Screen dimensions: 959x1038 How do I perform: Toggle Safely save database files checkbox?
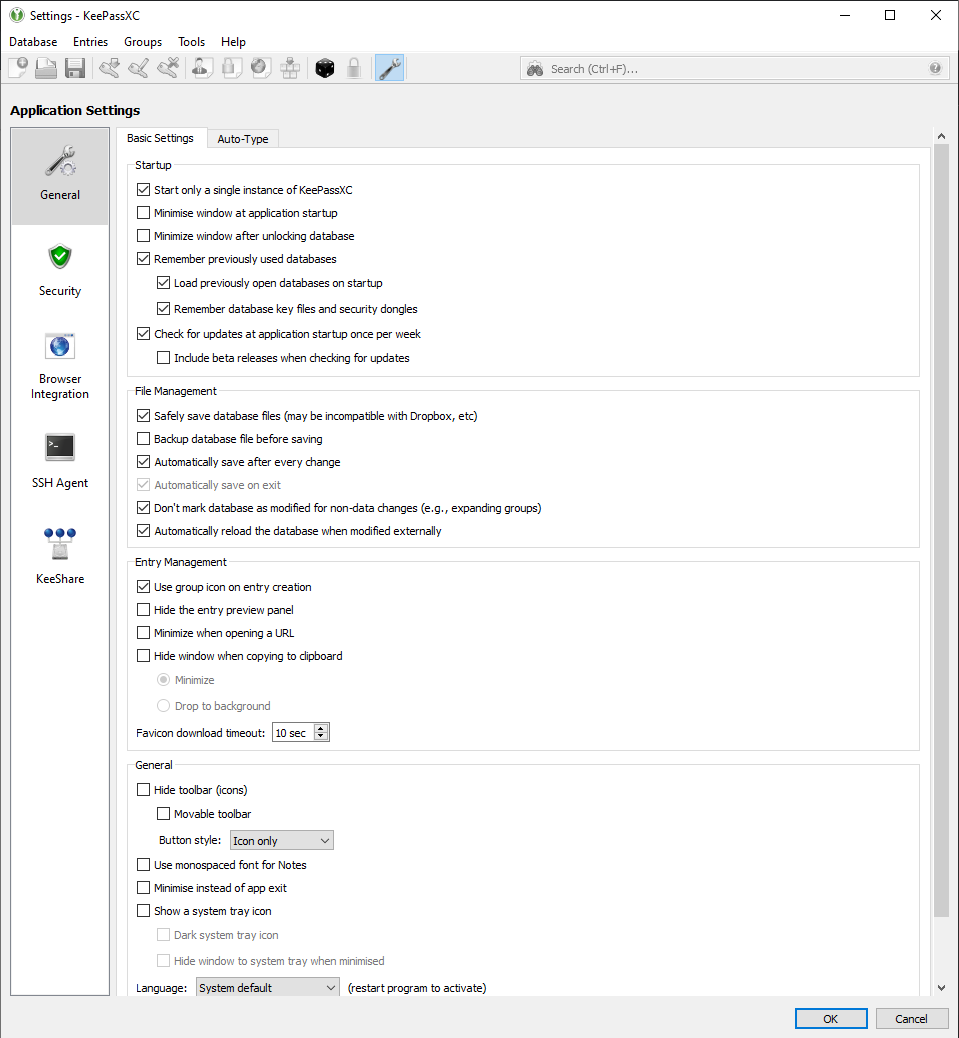pyautogui.click(x=144, y=416)
